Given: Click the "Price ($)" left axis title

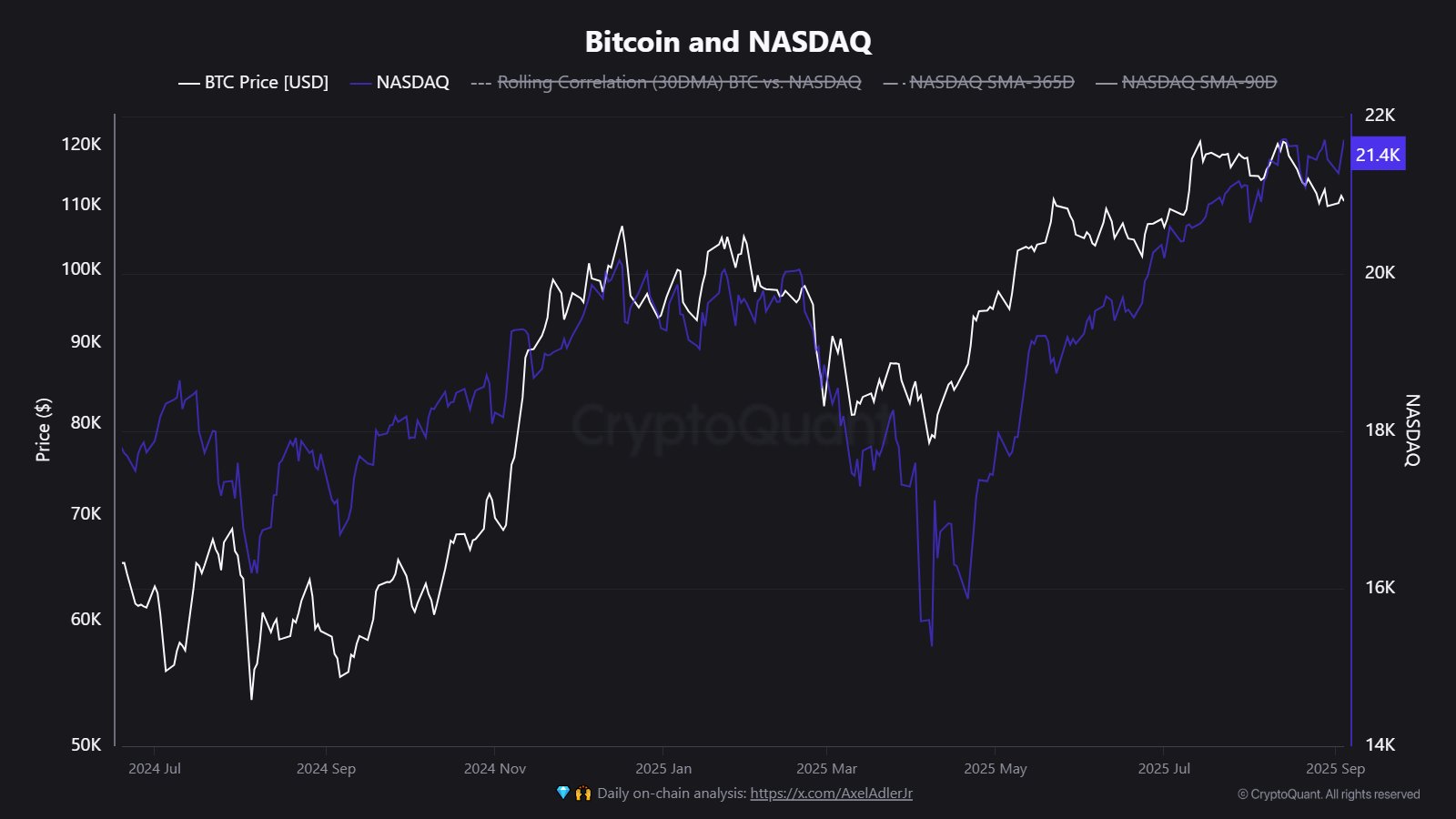Looking at the screenshot, I should point(43,430).
